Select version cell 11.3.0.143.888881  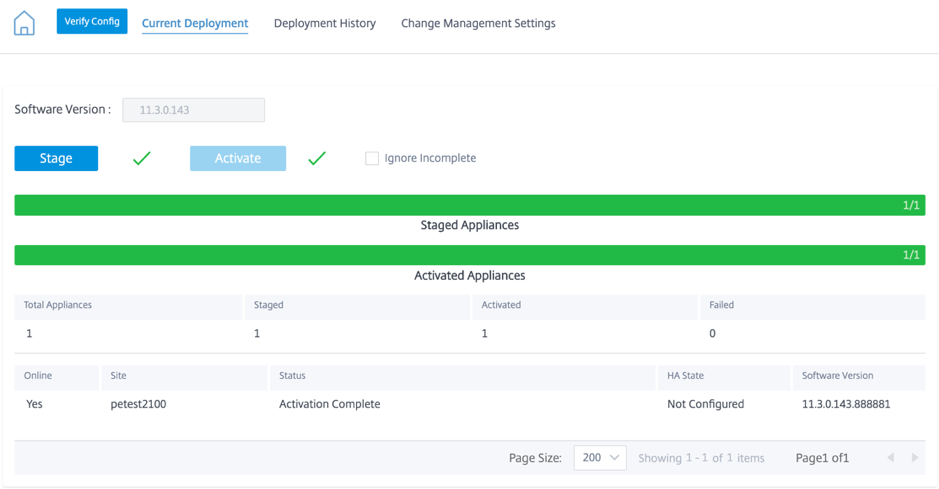coord(846,404)
